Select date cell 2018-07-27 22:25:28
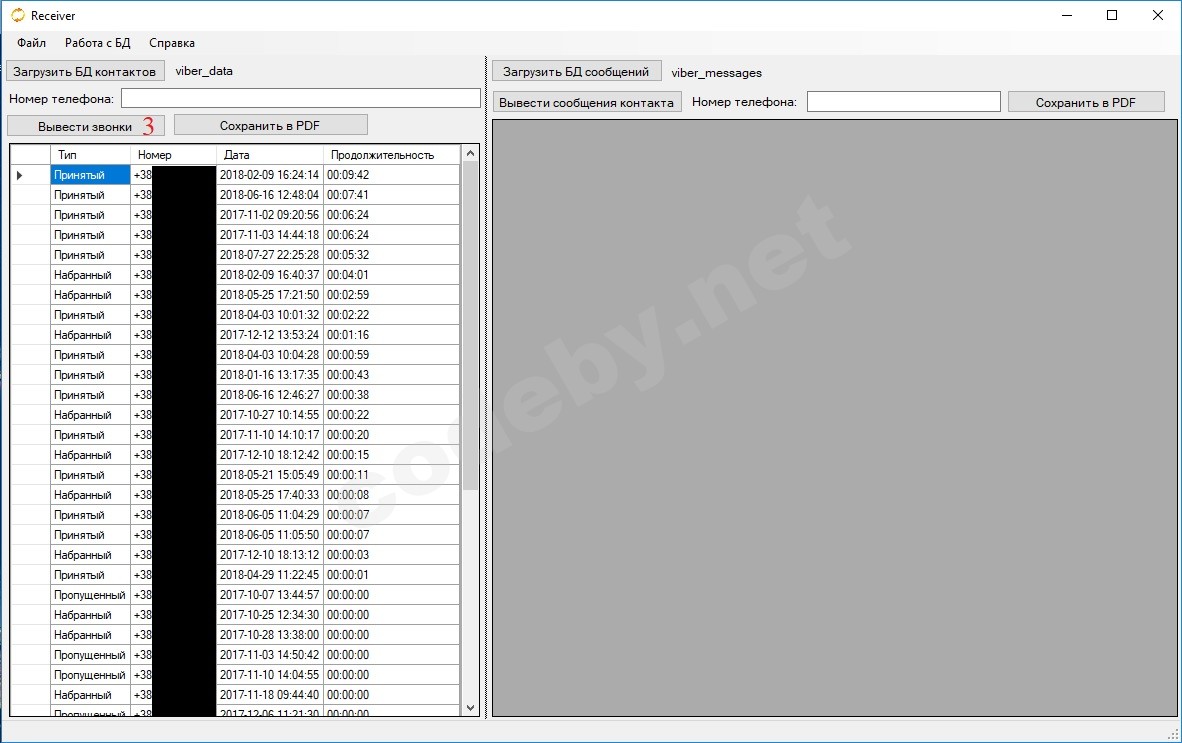Viewport: 1182px width, 743px height. 270,255
